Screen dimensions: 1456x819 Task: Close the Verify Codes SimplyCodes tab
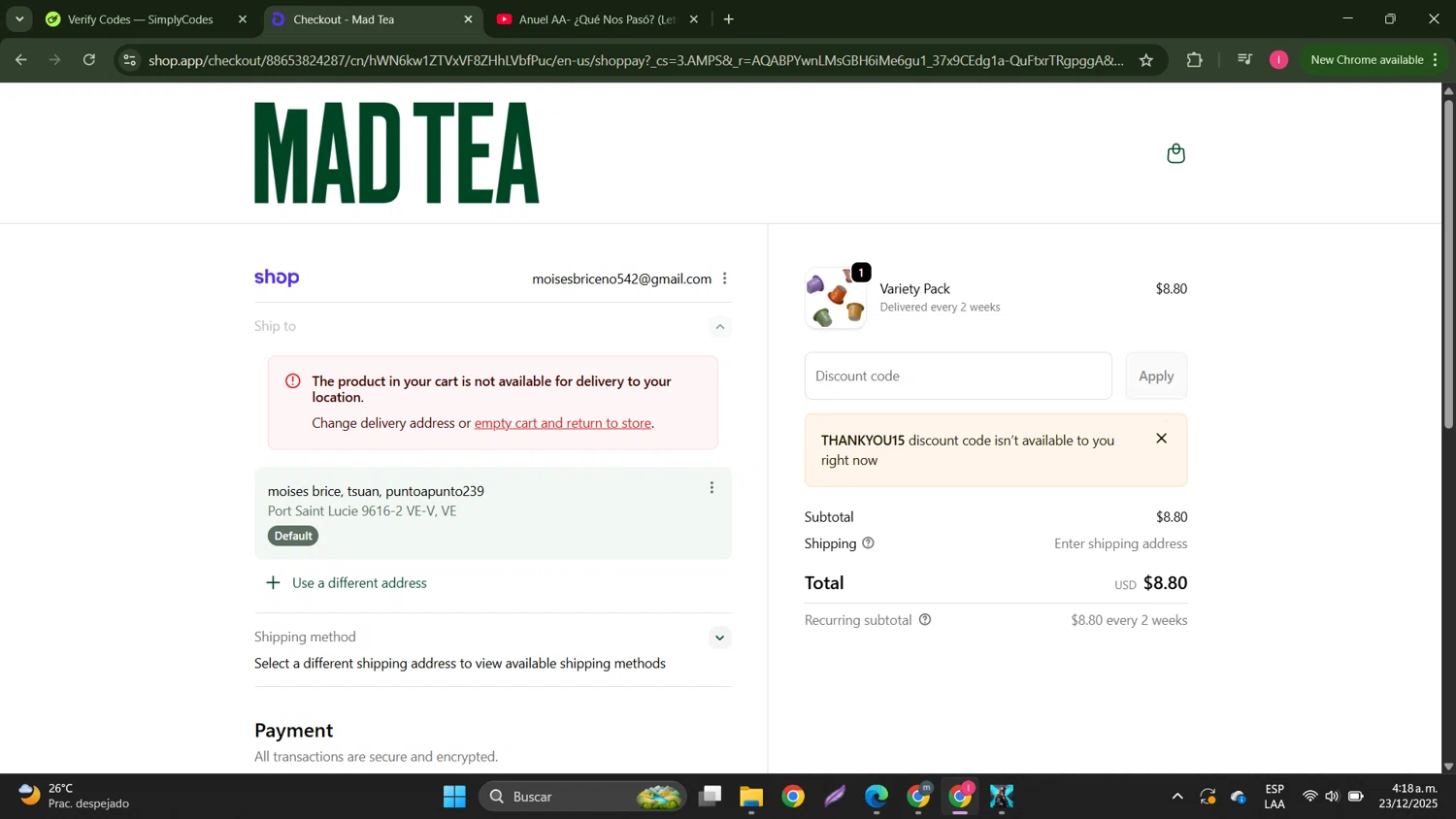coord(243,19)
